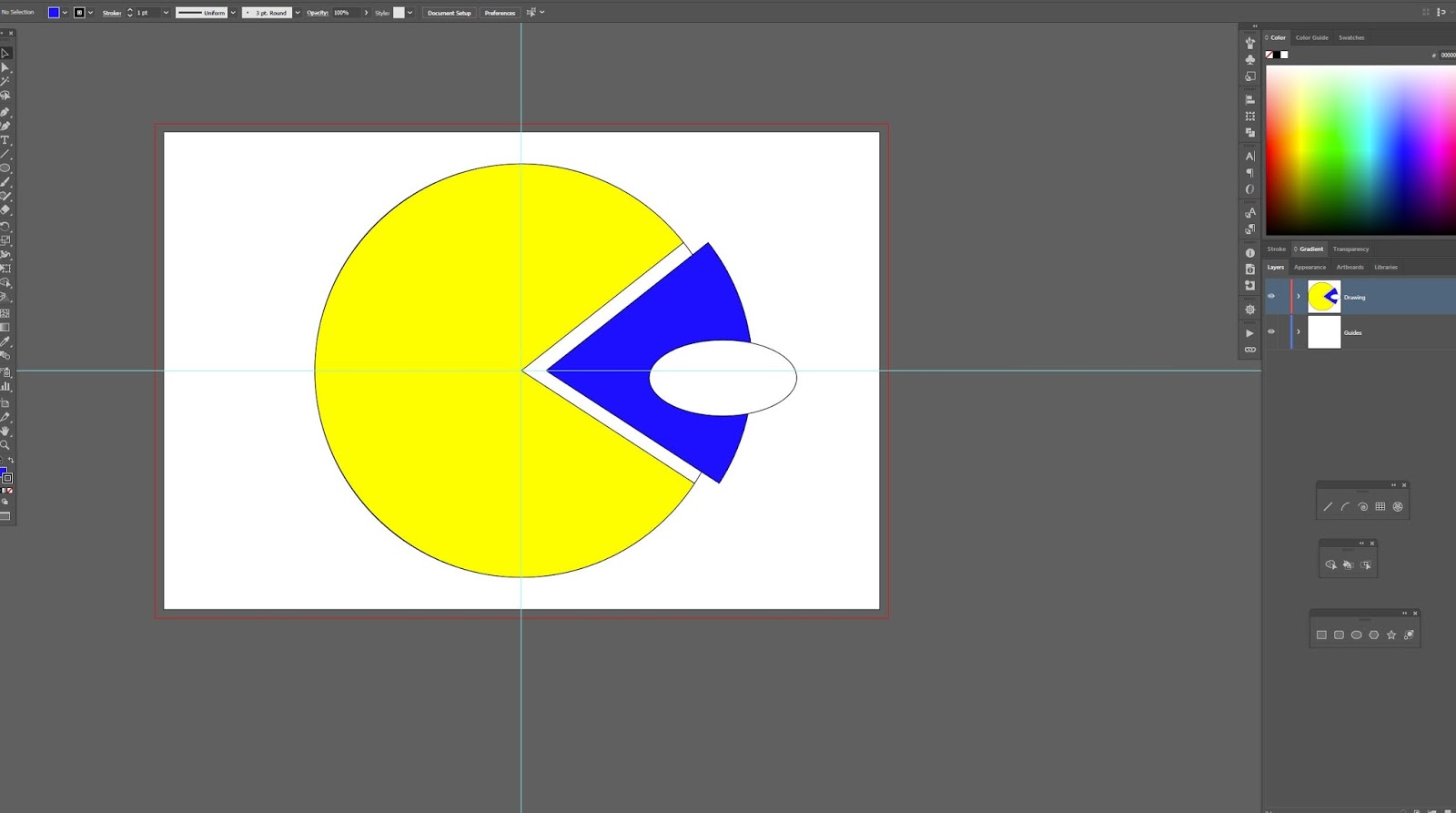Select the Zoom tool

[x=5, y=445]
